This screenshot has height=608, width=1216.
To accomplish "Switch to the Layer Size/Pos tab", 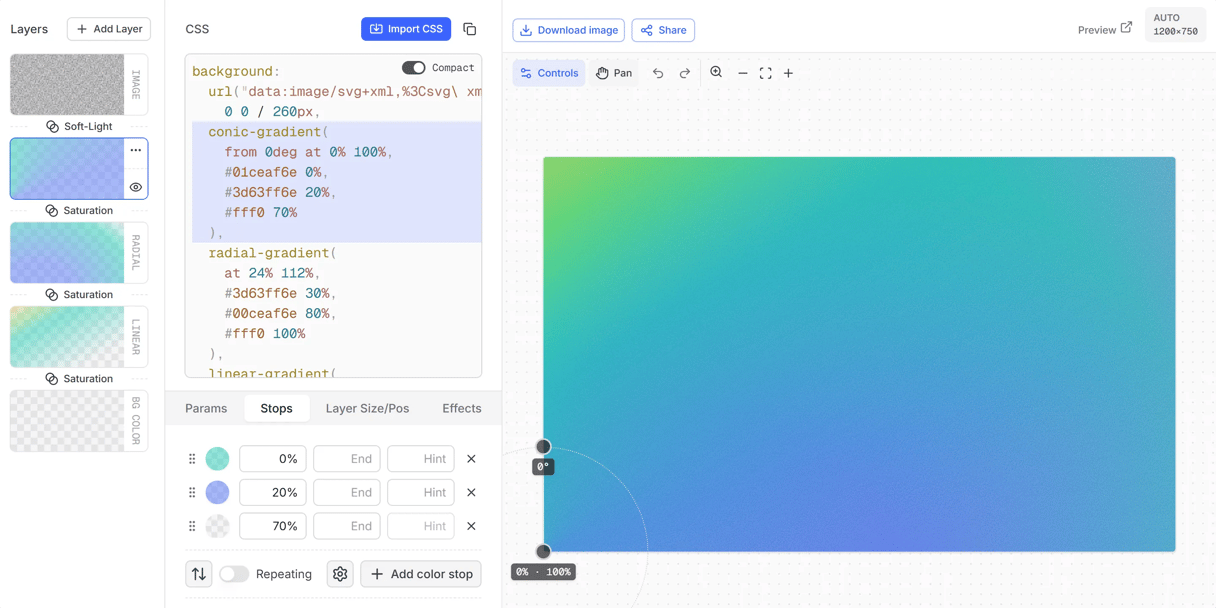I will pos(368,408).
